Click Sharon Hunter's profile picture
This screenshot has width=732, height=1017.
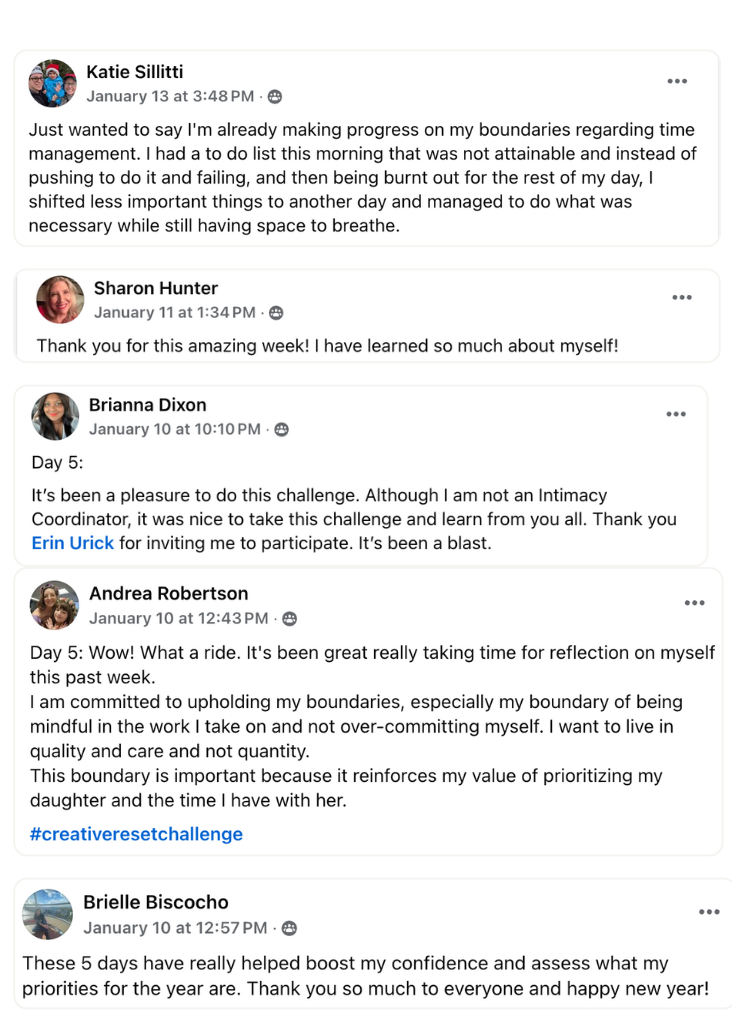coord(60,300)
